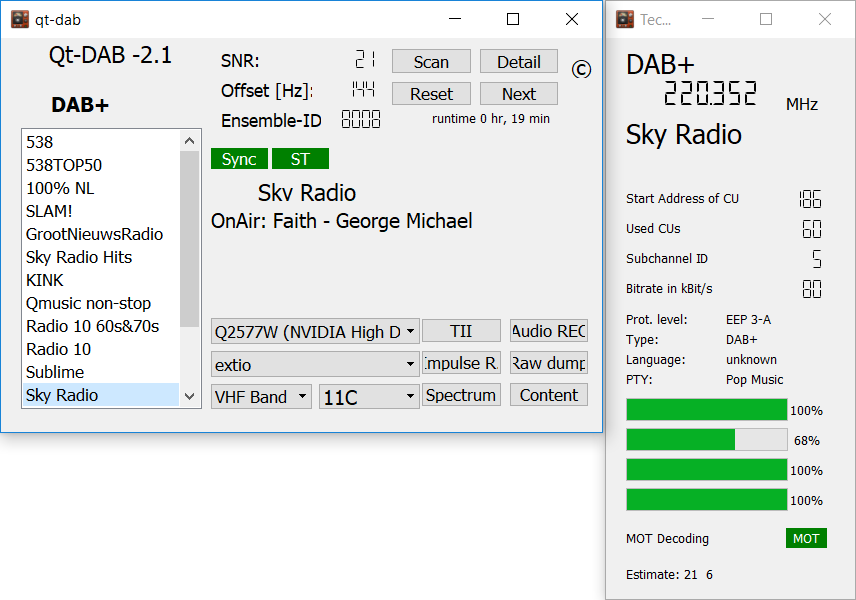Click the station list scrollbar thumb

tap(189, 239)
